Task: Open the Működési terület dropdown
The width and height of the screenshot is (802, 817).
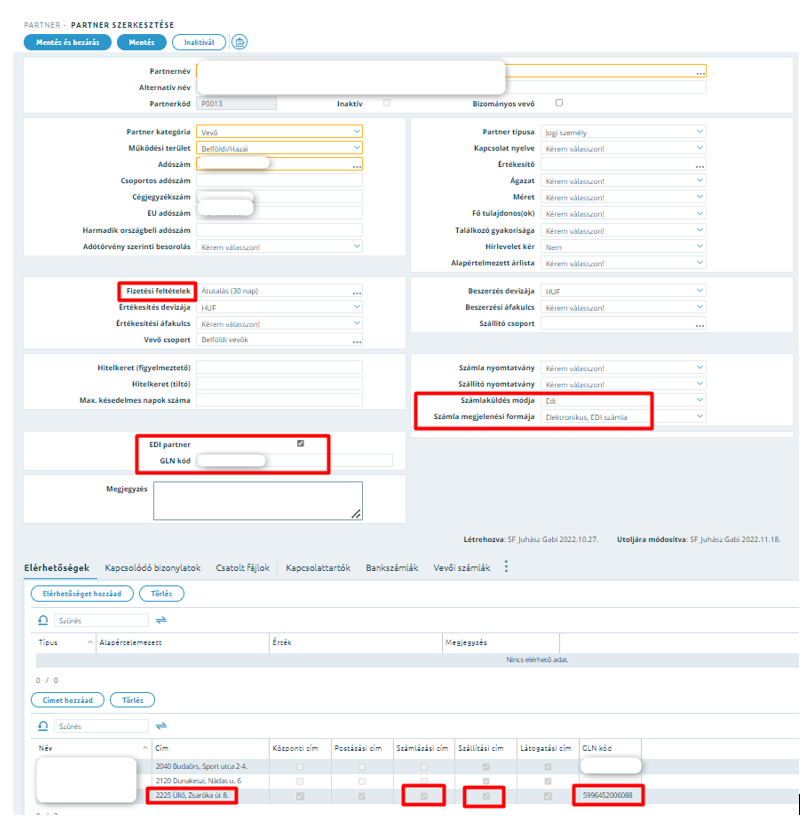Action: click(x=279, y=148)
